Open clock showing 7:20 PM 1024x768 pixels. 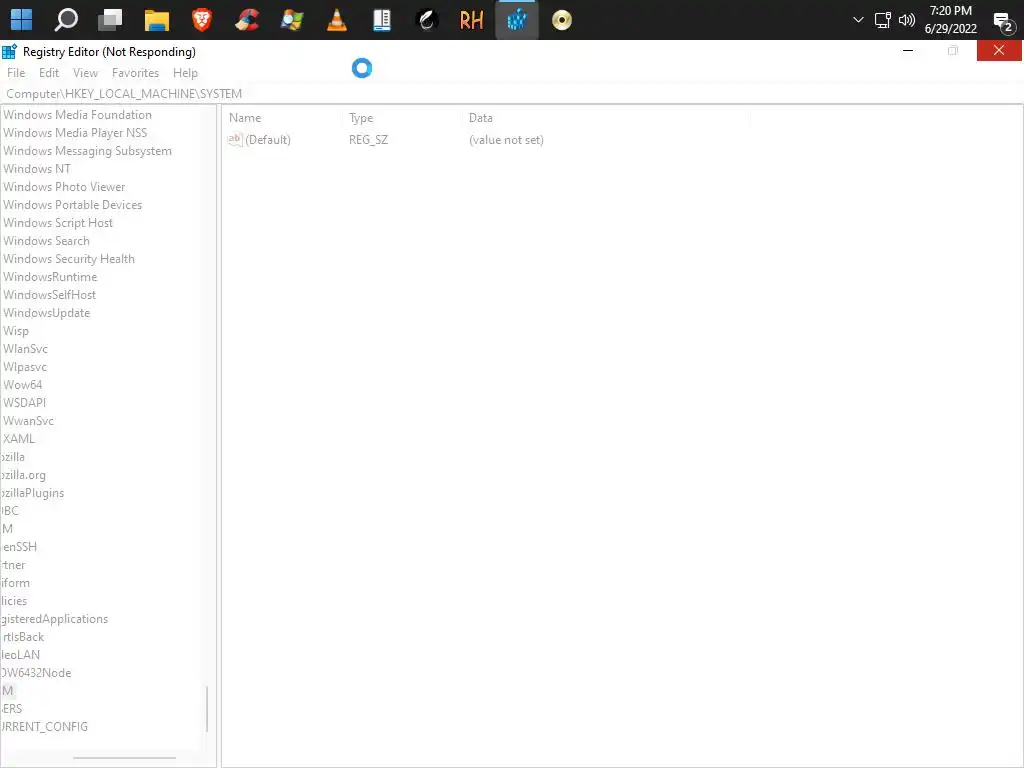coord(950,20)
